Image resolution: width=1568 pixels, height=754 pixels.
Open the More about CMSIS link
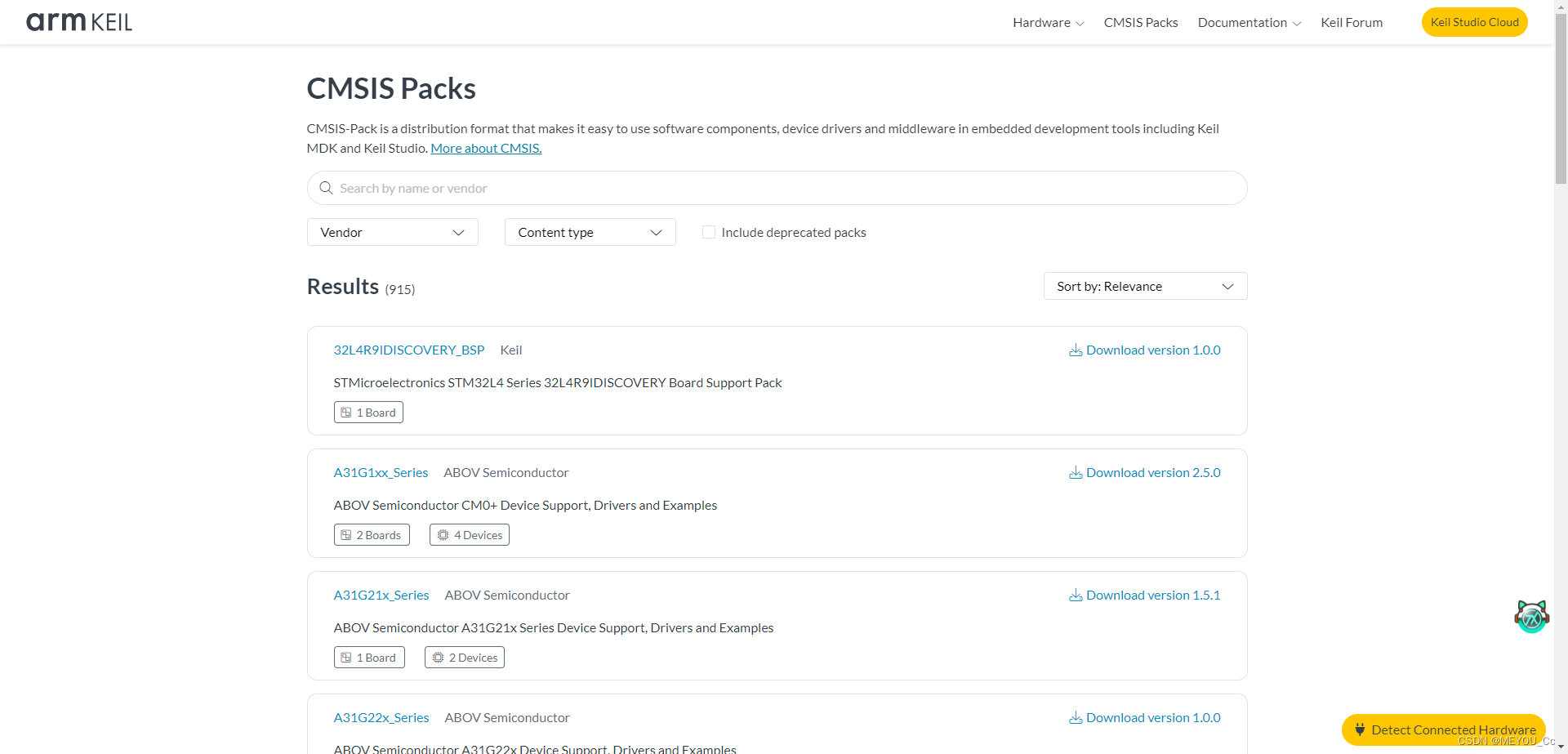(x=486, y=148)
